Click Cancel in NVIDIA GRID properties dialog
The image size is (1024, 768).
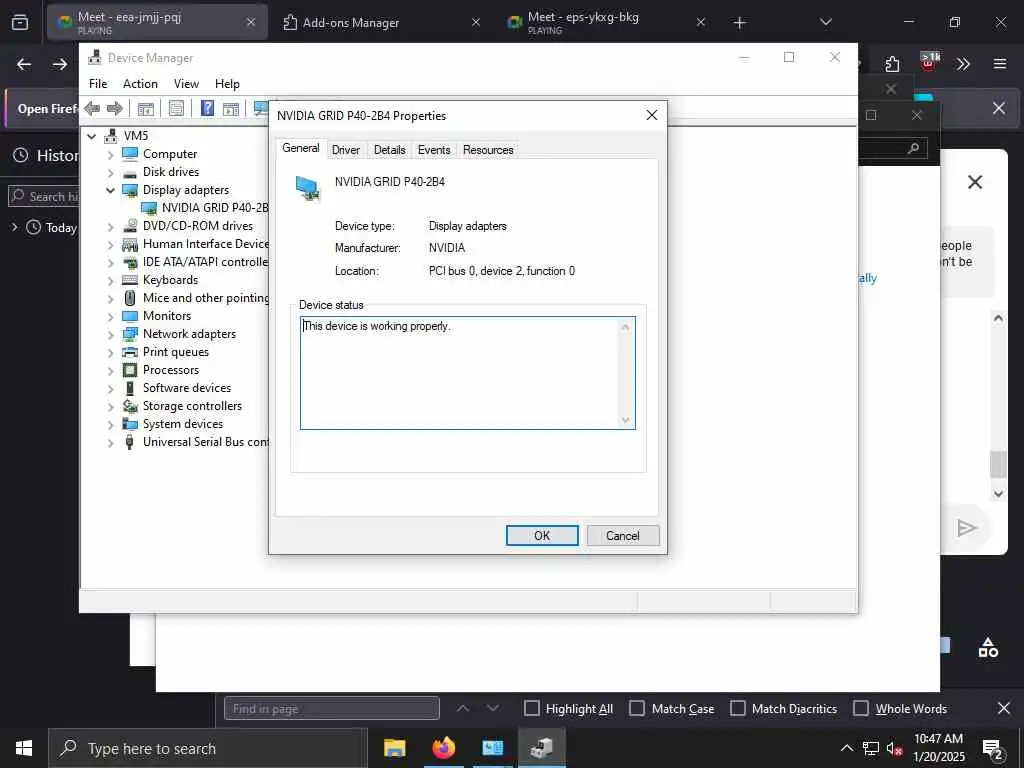click(622, 536)
